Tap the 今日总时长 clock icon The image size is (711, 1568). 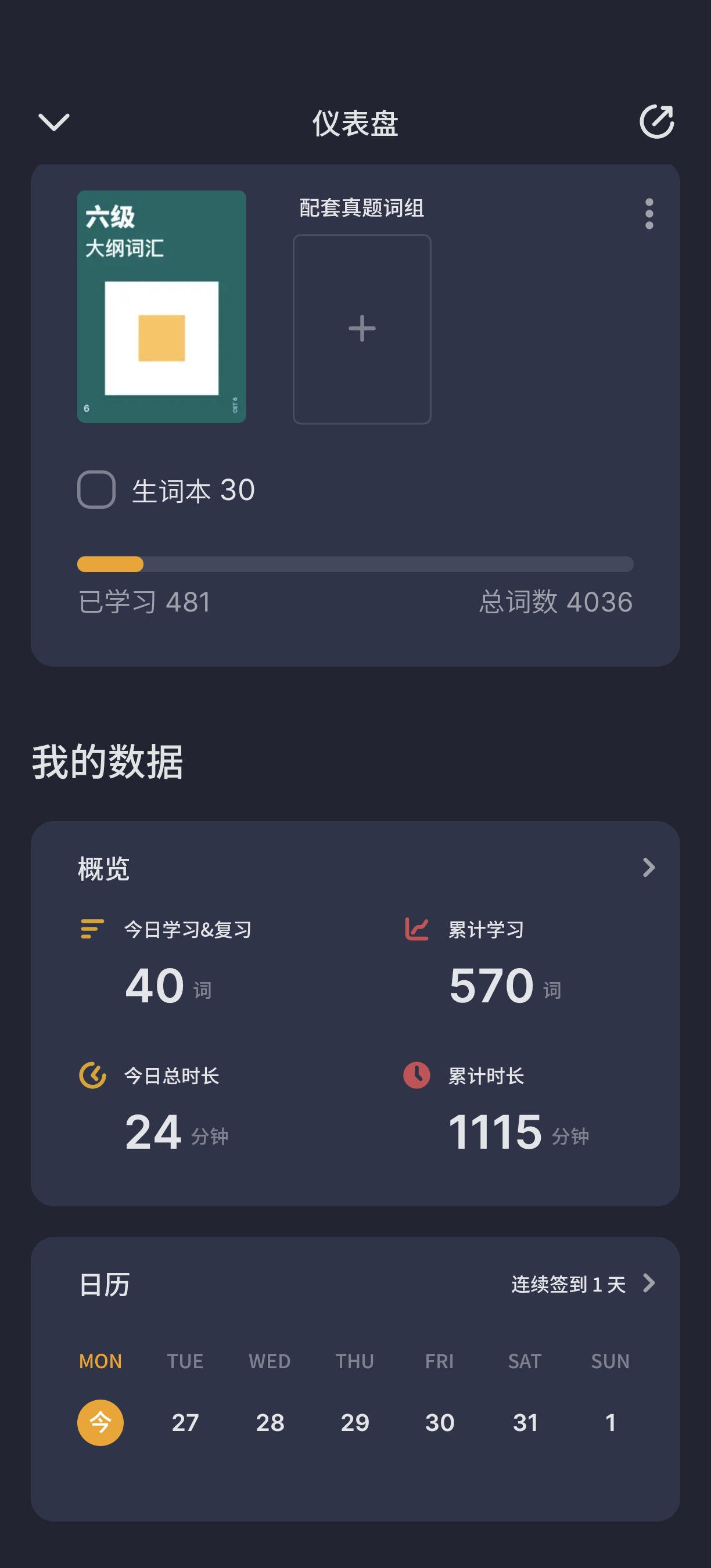pos(92,1075)
